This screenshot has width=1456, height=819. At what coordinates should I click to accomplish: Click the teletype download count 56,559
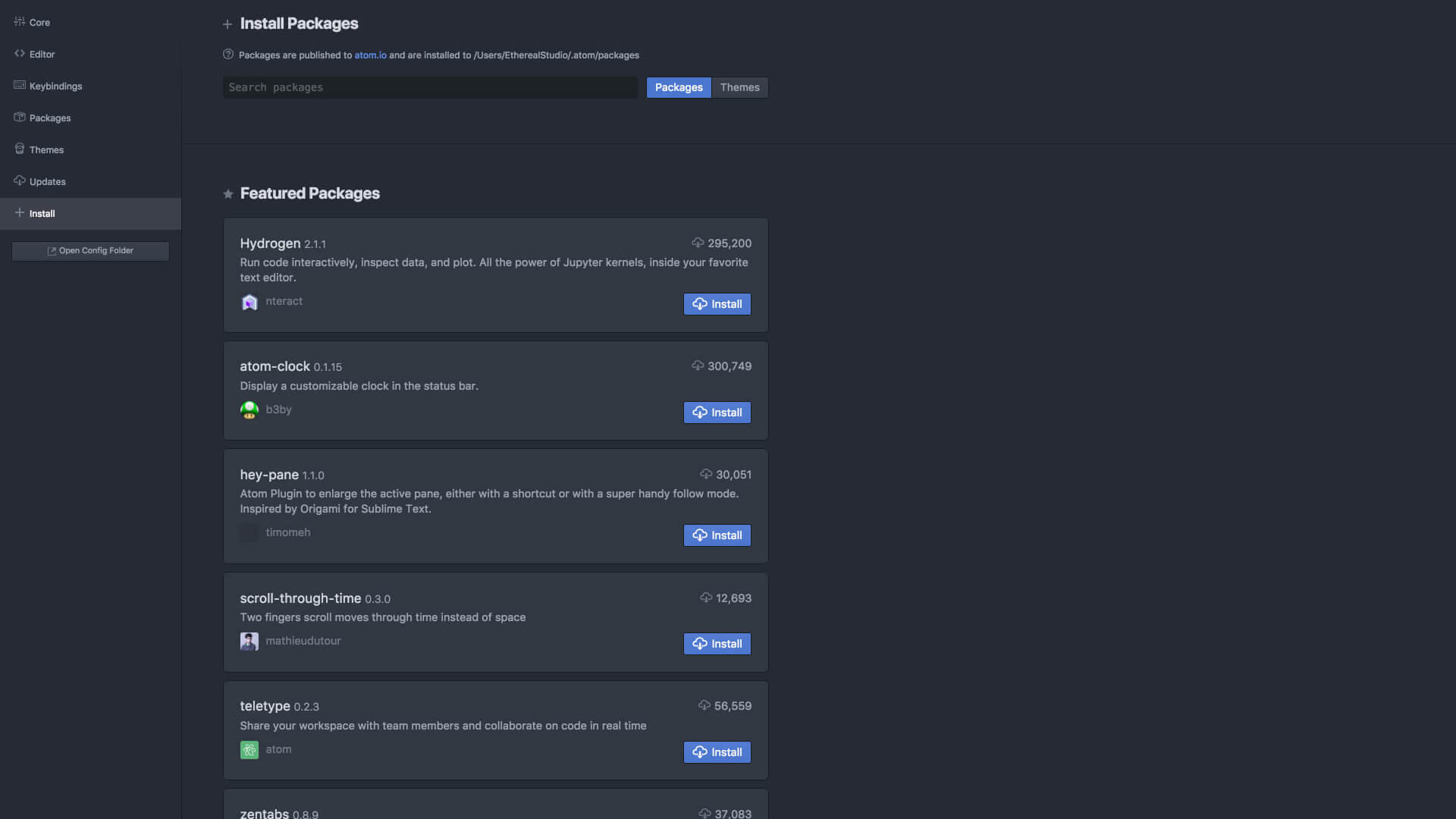(733, 706)
